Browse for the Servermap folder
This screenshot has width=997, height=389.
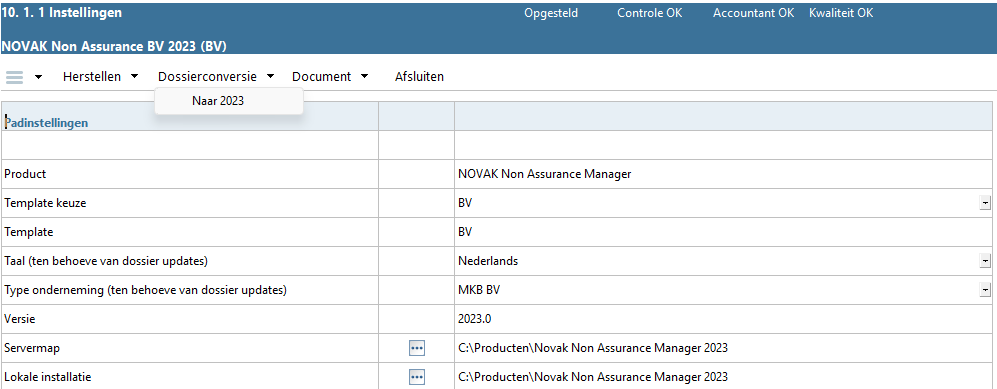[416, 348]
